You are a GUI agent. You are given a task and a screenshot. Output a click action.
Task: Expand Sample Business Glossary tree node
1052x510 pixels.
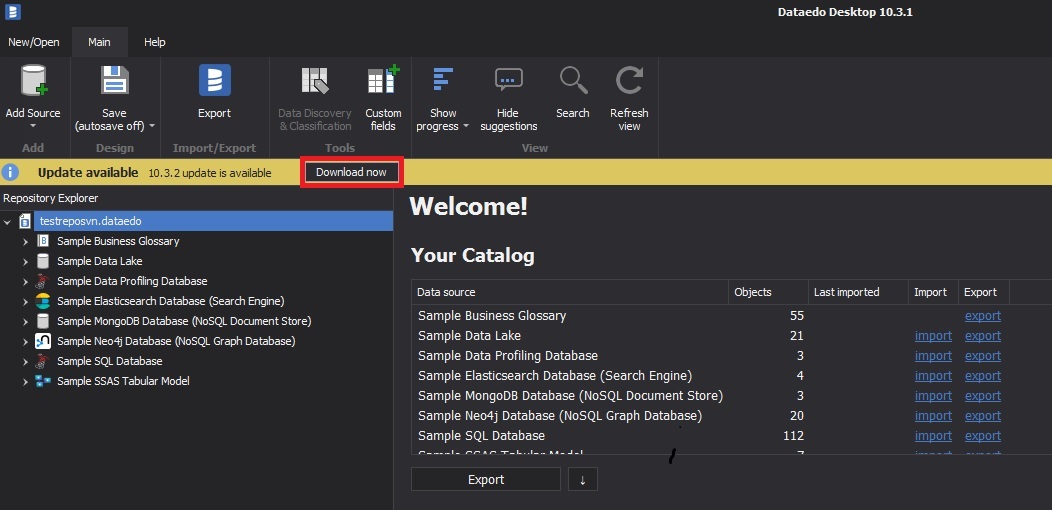(25, 241)
